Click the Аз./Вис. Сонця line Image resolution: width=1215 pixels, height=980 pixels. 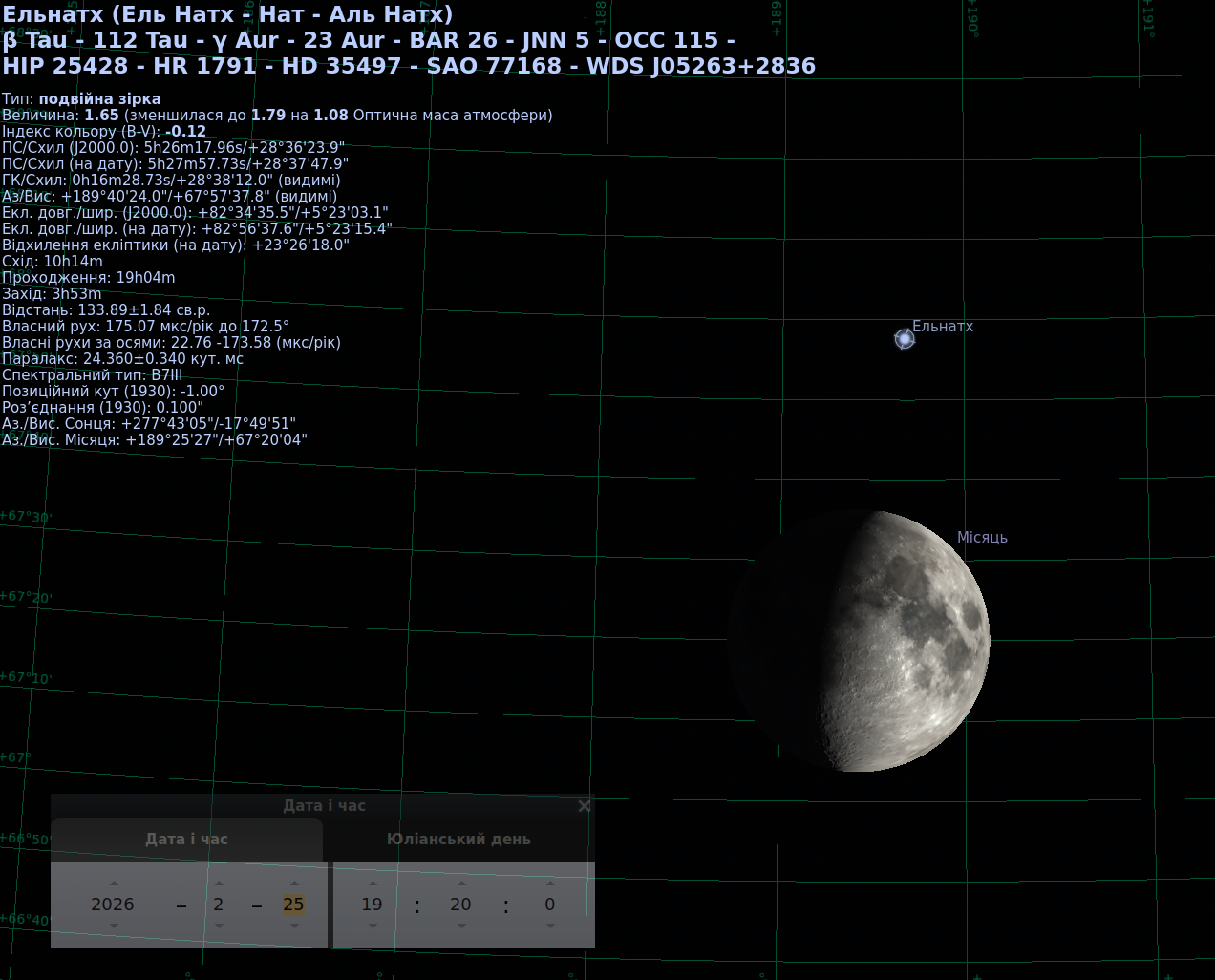click(149, 424)
